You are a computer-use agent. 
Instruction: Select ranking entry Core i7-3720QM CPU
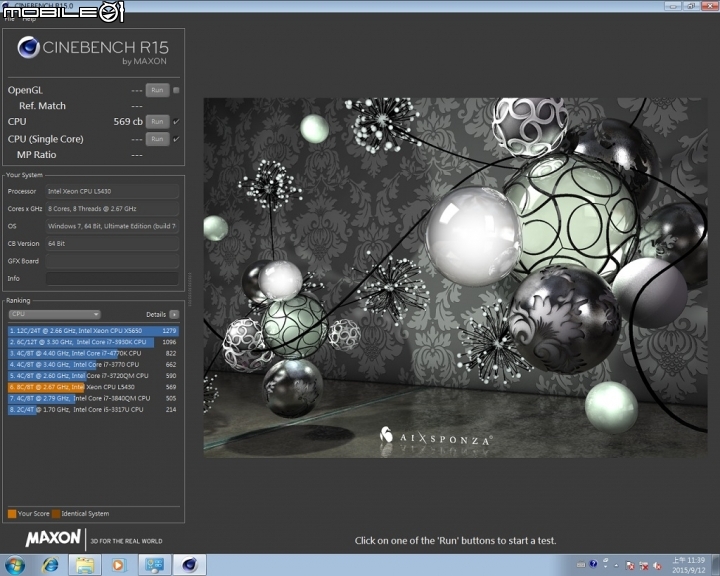tap(93, 376)
